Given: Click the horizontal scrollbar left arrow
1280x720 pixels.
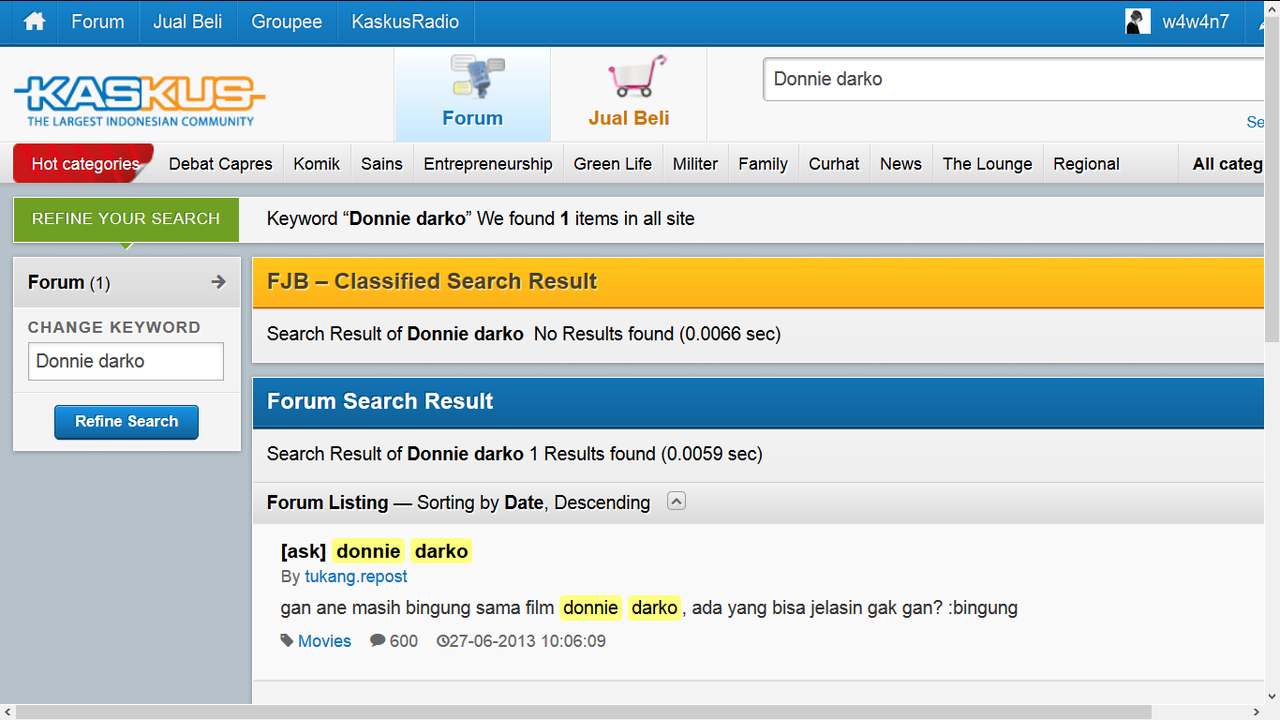Looking at the screenshot, I should [8, 712].
